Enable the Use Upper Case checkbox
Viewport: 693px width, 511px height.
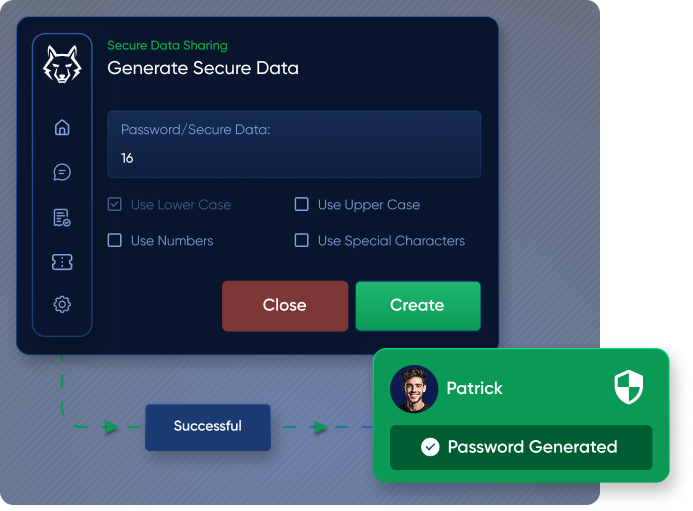click(x=301, y=205)
